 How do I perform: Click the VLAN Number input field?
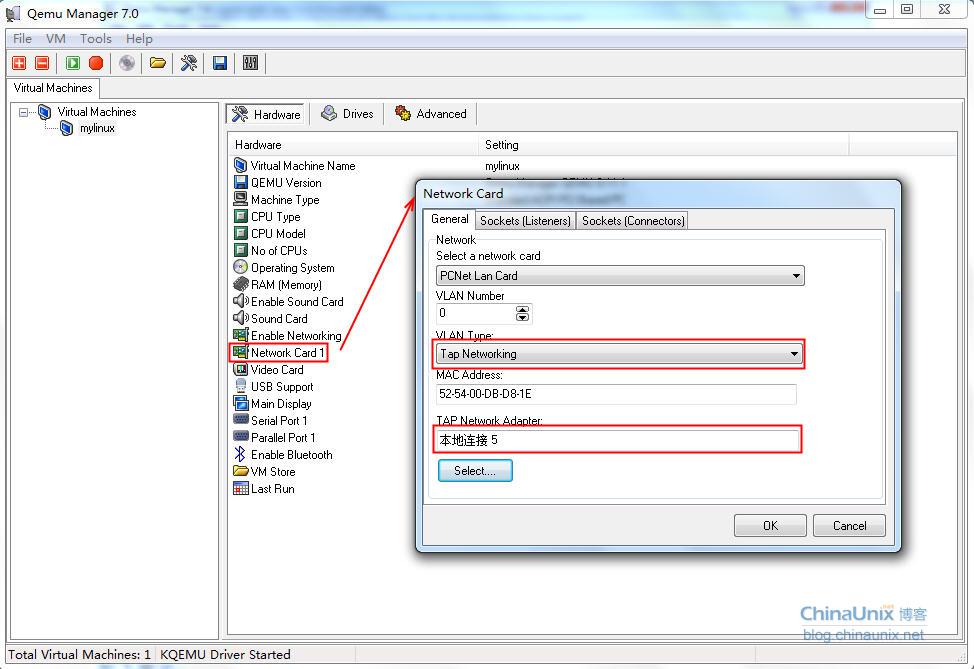tap(476, 313)
